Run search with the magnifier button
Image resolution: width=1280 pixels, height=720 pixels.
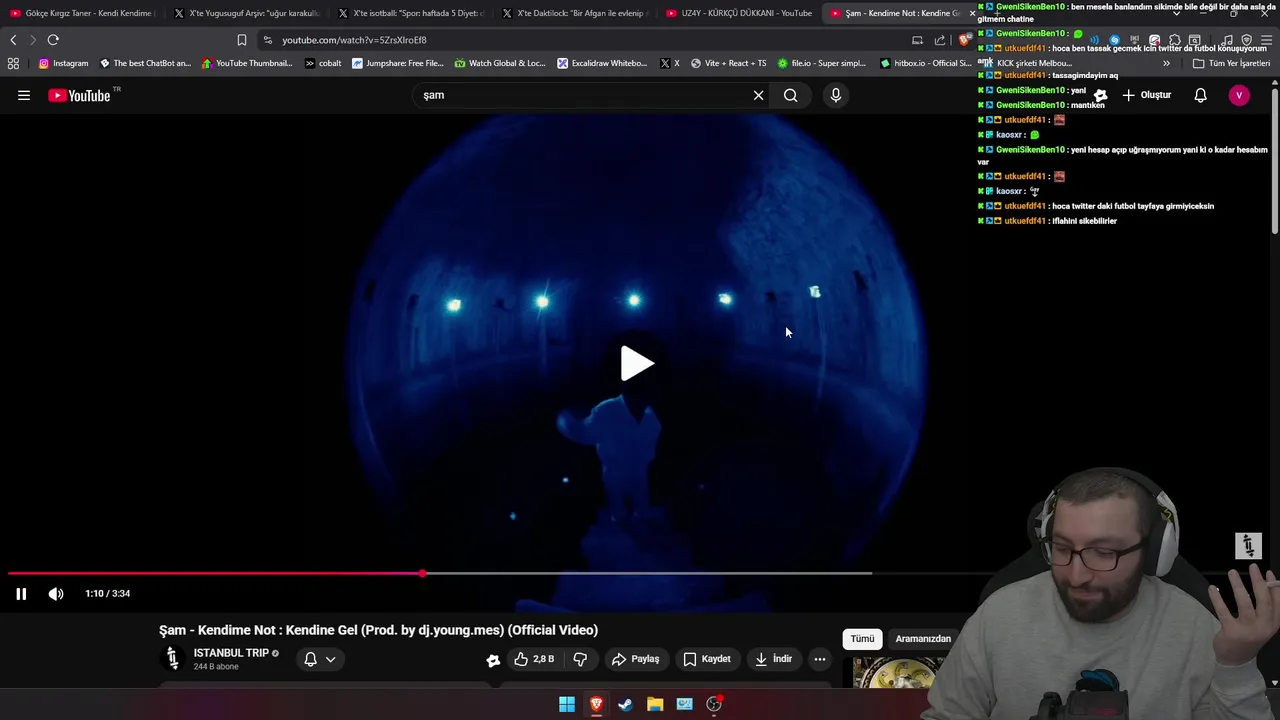tap(791, 95)
